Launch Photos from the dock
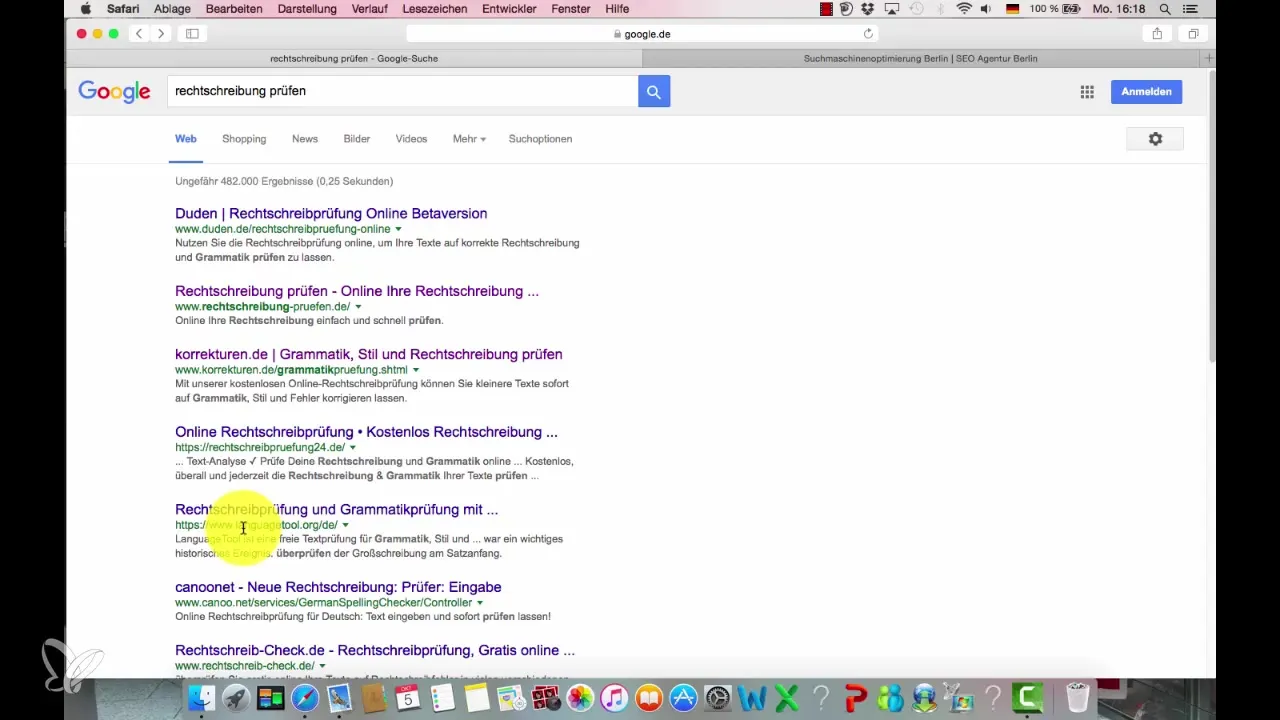 580,697
